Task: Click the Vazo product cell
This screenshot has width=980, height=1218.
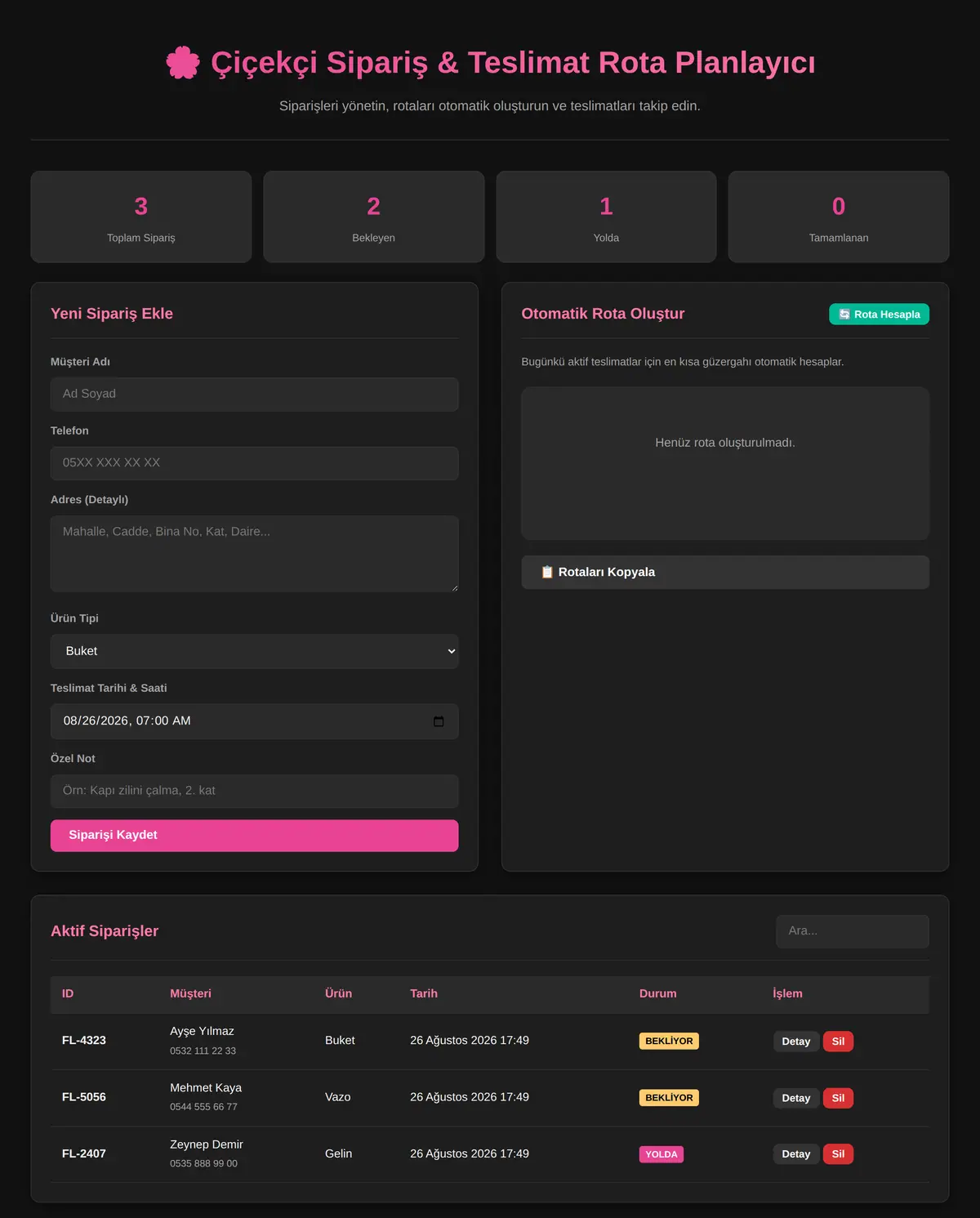Action: (x=337, y=1097)
